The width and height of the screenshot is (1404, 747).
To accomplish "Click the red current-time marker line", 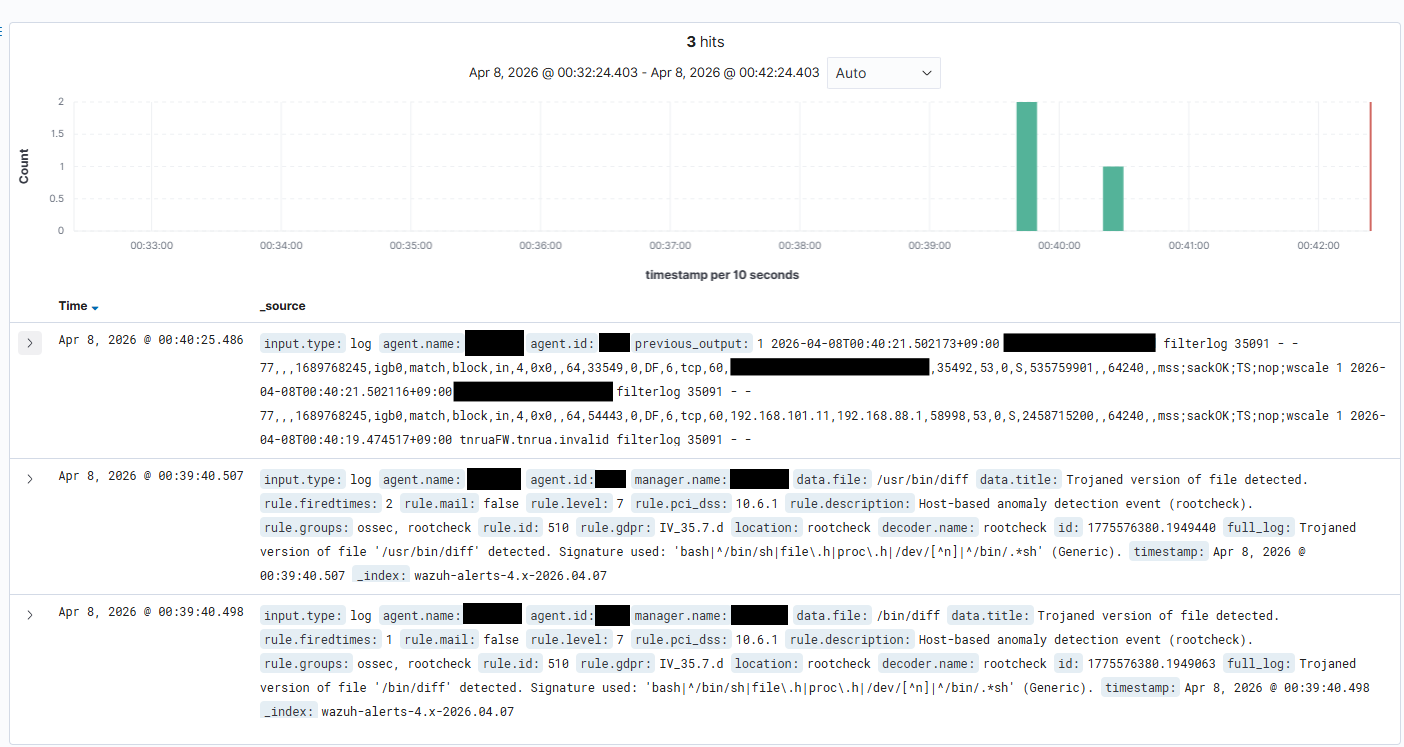I will click(x=1370, y=166).
